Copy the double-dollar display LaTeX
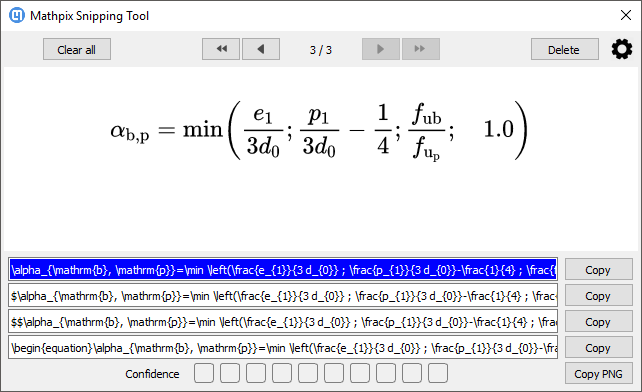The height and width of the screenshot is (392, 642). [x=599, y=322]
